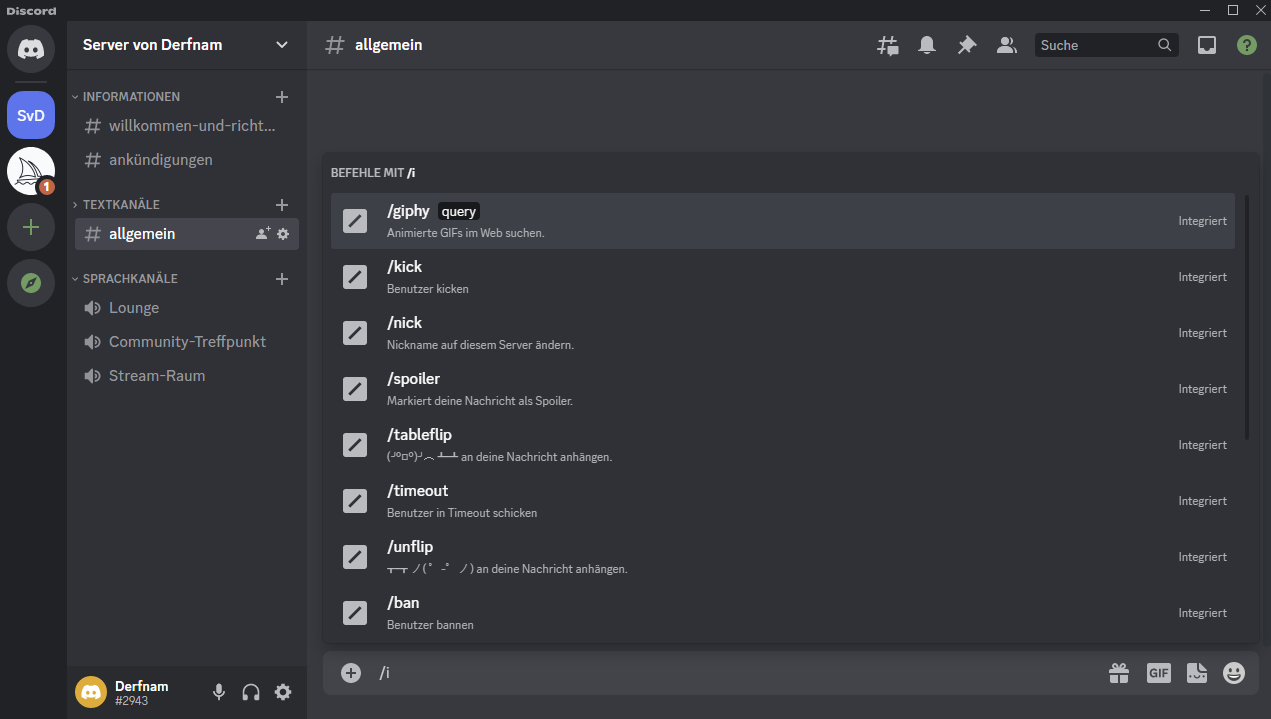Toggle the member list
1271x719 pixels.
tap(1006, 45)
